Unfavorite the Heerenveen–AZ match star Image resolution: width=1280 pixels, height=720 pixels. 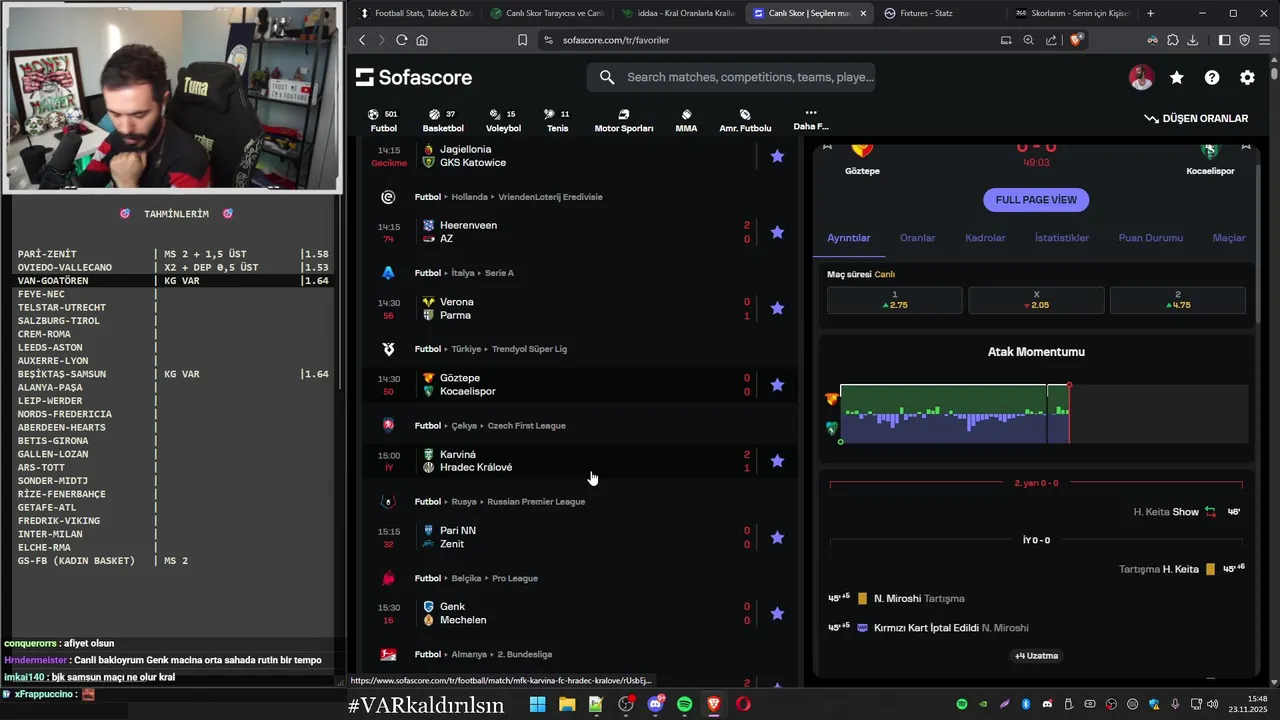777,232
